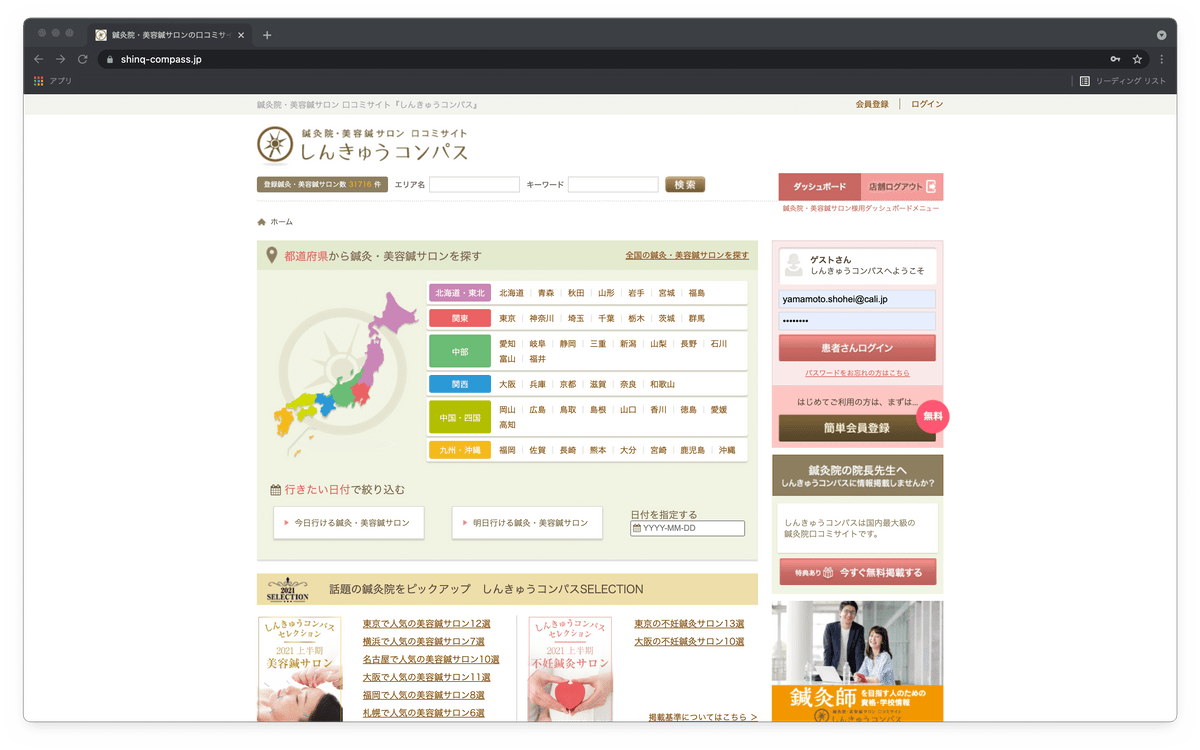Click 北海道 prefecture link
1200x750 pixels.
pos(512,293)
